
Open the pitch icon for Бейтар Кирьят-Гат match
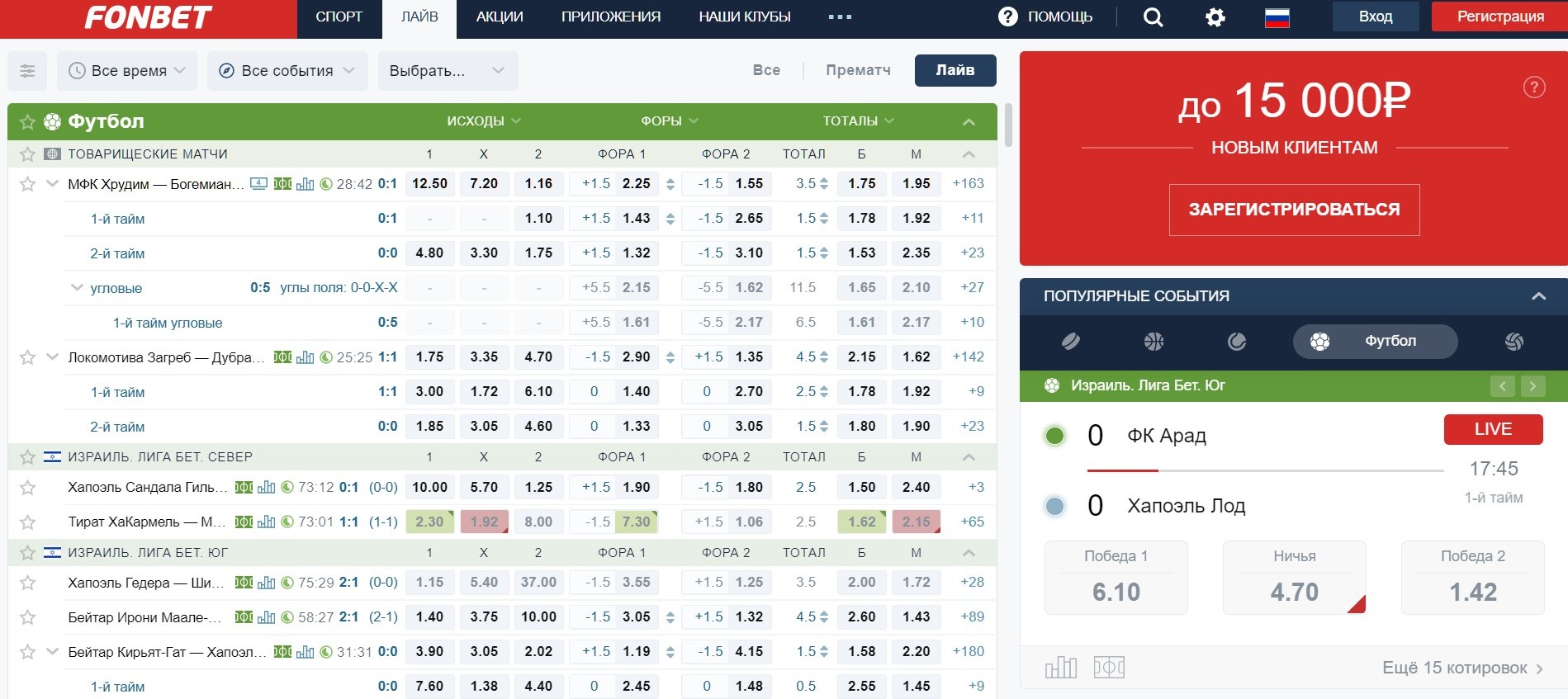(x=282, y=651)
